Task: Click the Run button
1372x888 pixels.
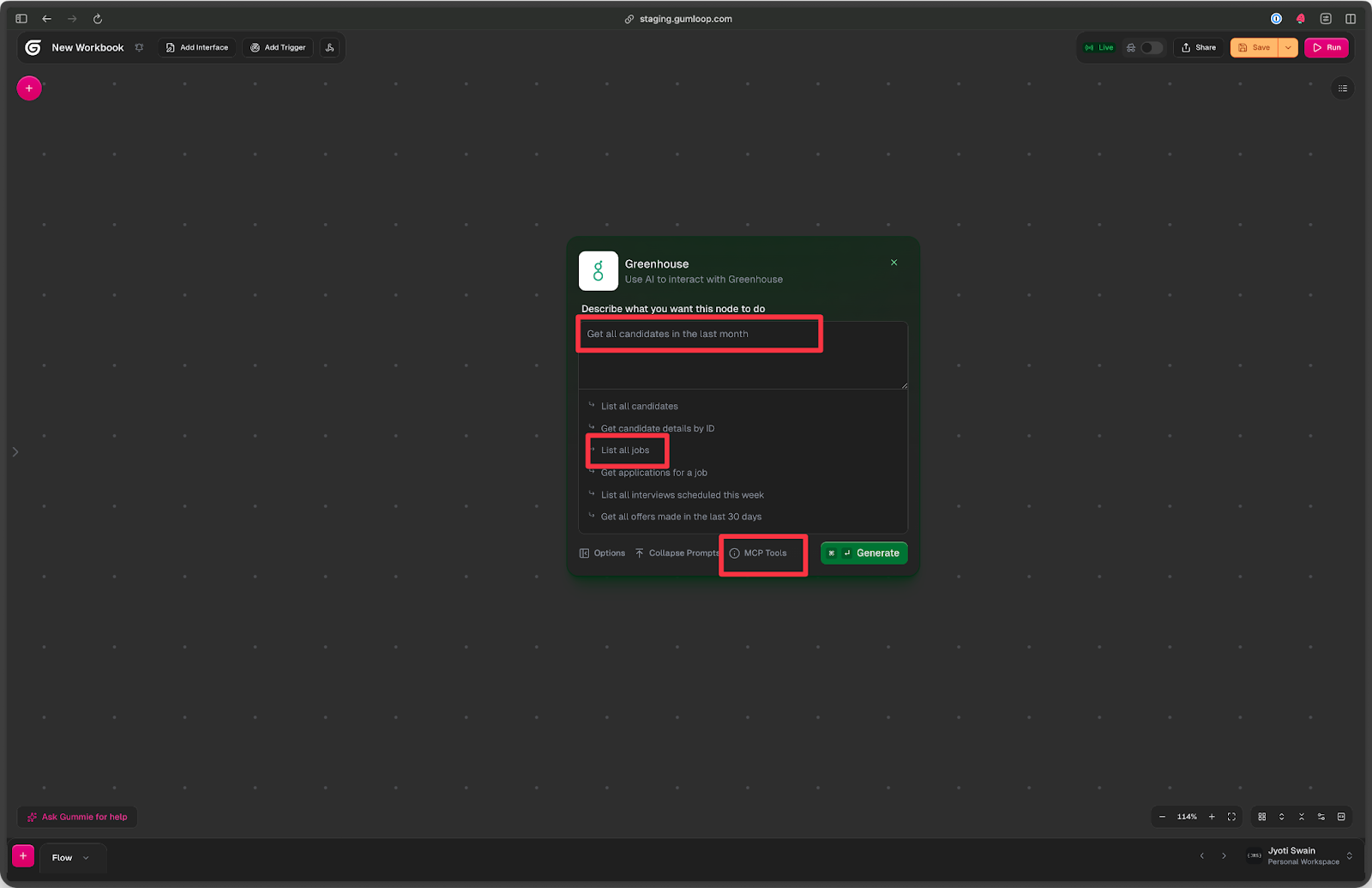Action: (x=1327, y=48)
